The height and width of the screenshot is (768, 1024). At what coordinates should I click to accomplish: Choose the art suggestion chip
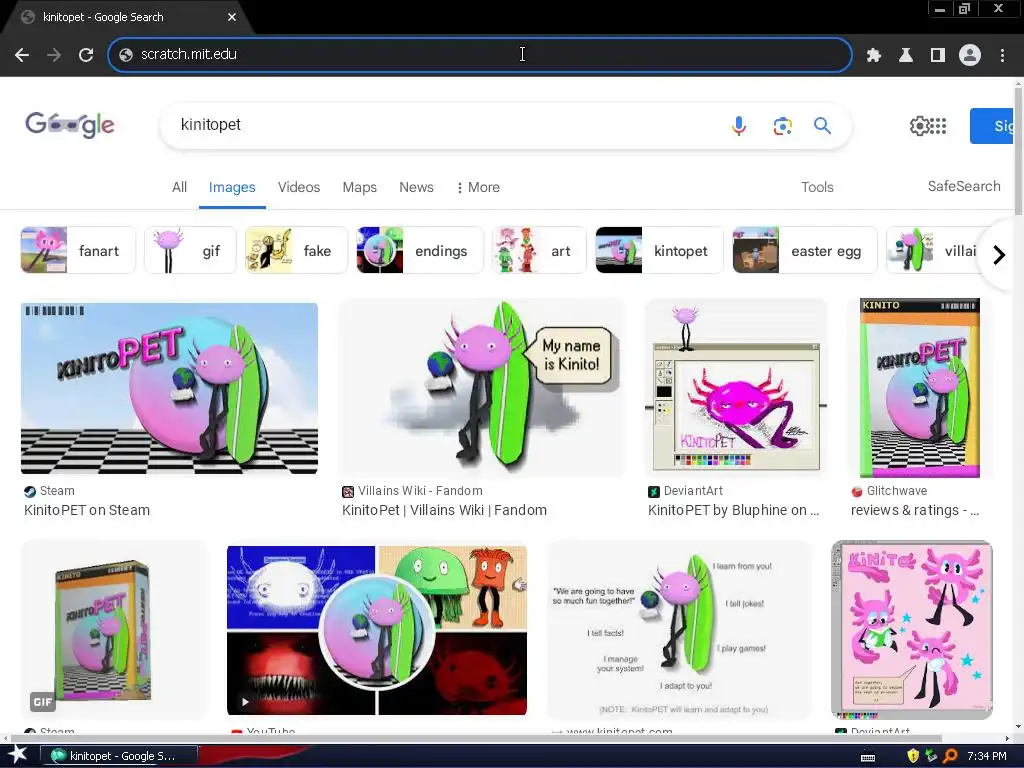coord(539,250)
